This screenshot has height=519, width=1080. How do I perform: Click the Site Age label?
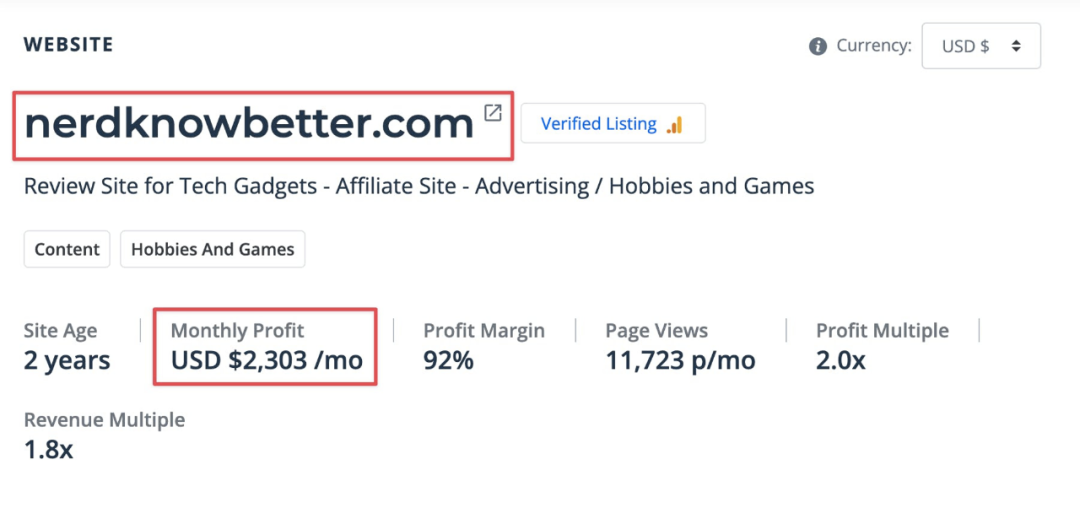click(61, 330)
